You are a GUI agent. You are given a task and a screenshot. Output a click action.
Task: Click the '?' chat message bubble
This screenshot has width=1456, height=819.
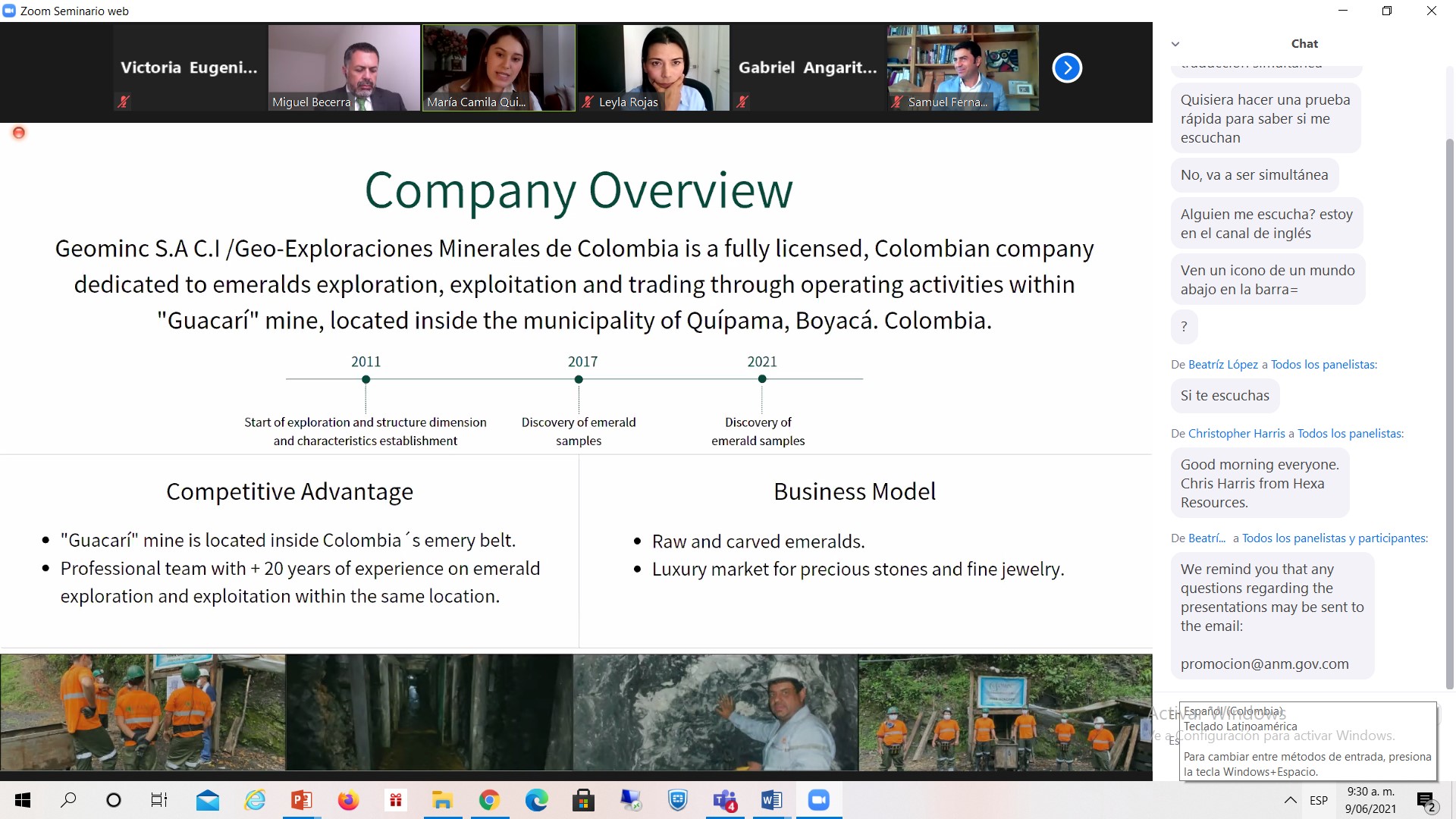coord(1184,328)
